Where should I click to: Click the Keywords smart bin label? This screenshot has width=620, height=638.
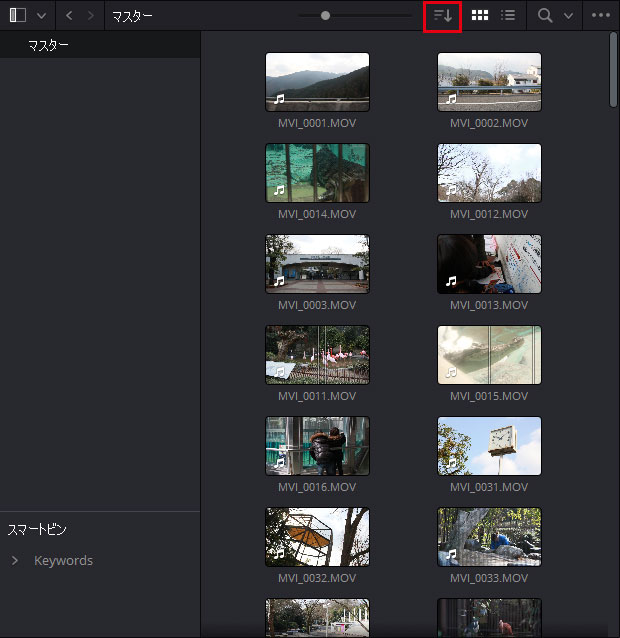click(63, 561)
